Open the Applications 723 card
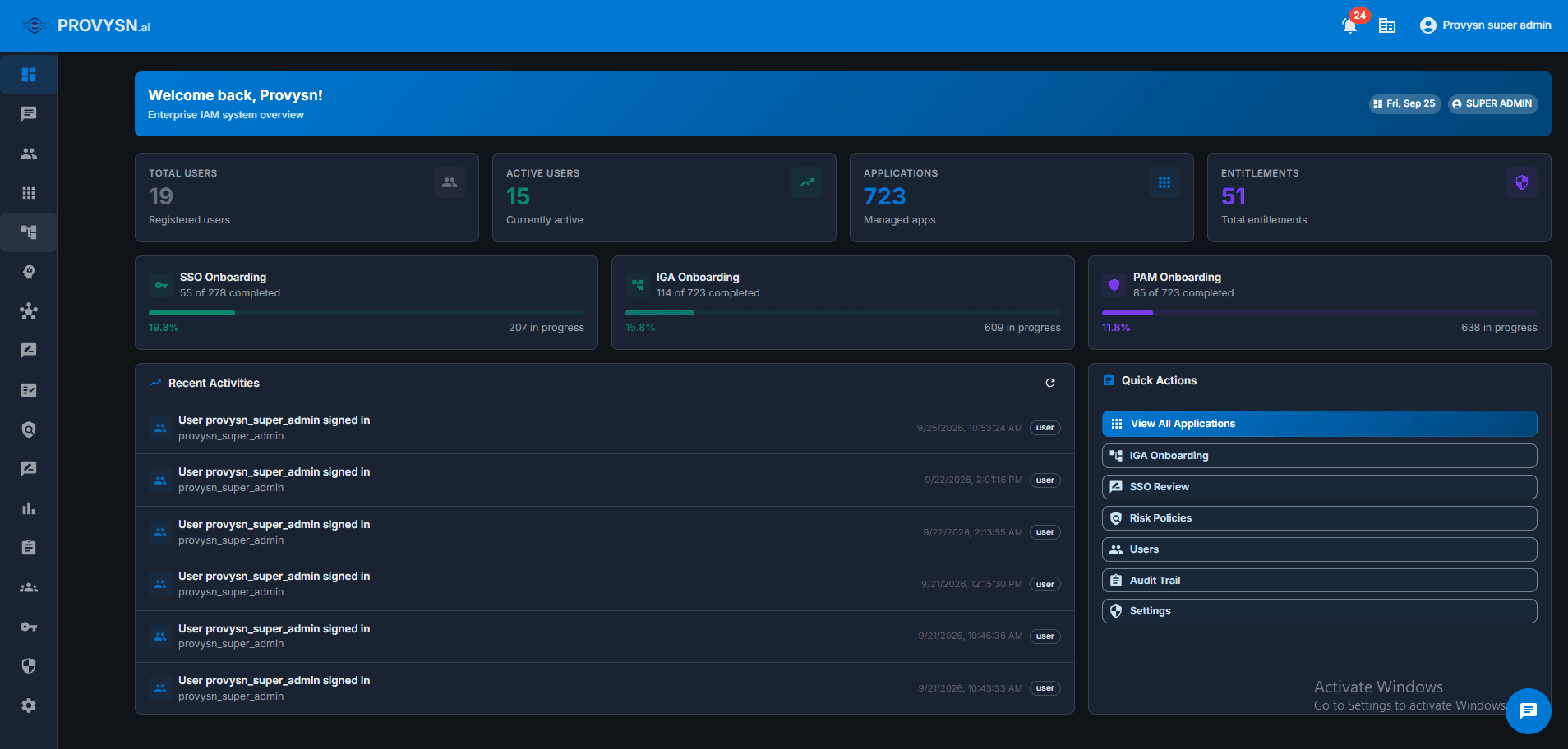 (1022, 197)
